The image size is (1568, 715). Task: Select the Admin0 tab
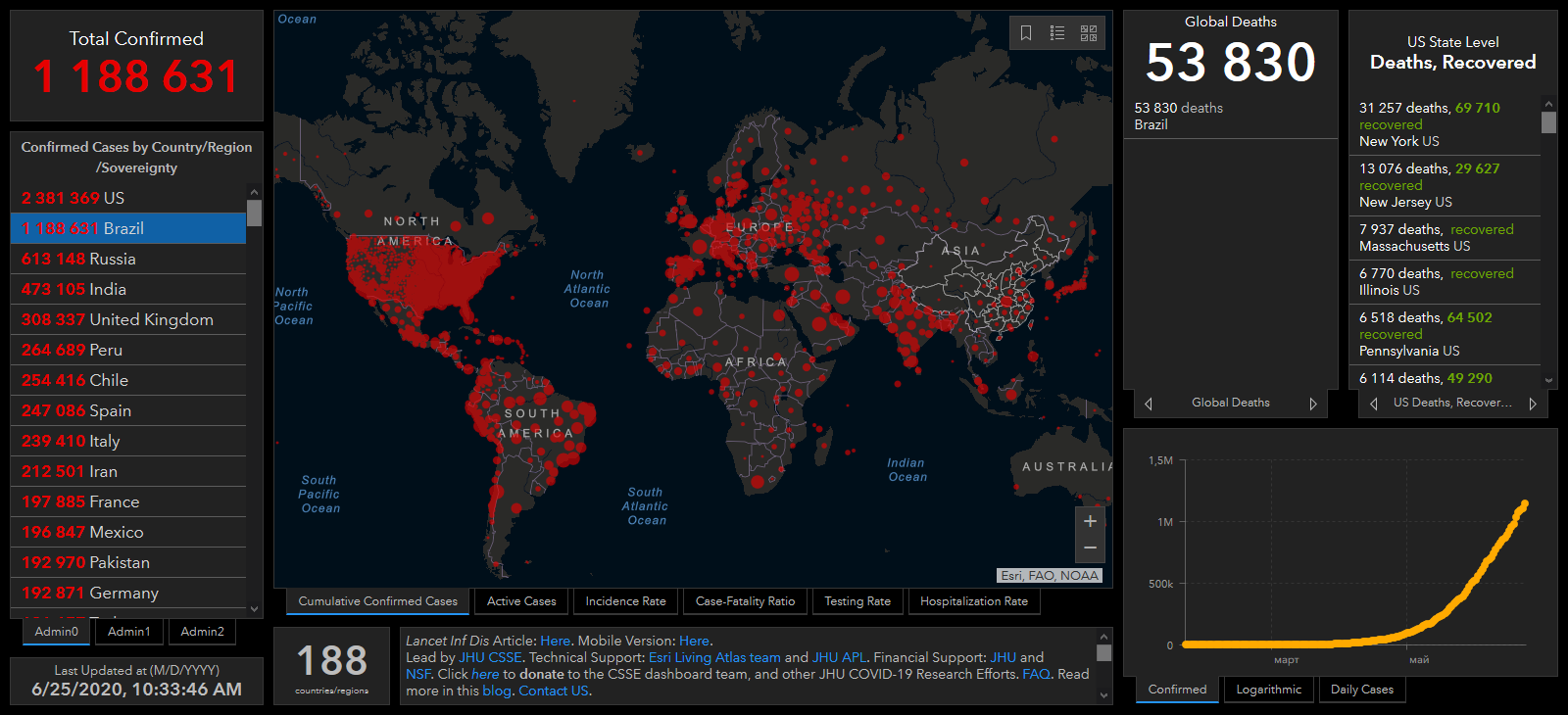[x=57, y=632]
